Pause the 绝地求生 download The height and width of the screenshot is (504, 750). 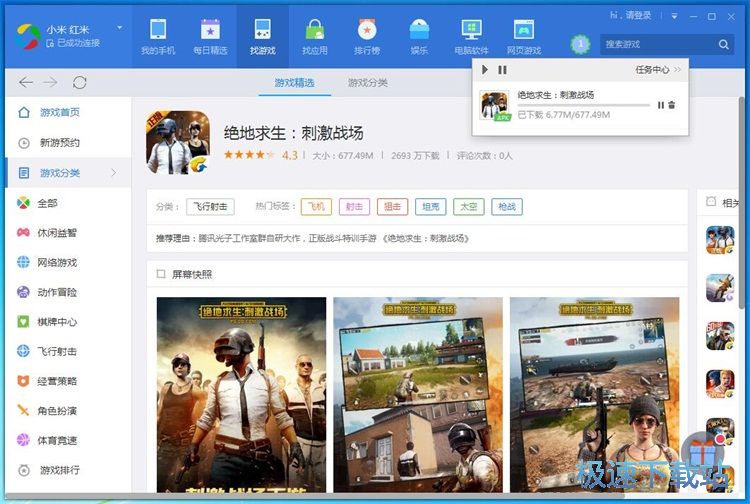(x=661, y=105)
